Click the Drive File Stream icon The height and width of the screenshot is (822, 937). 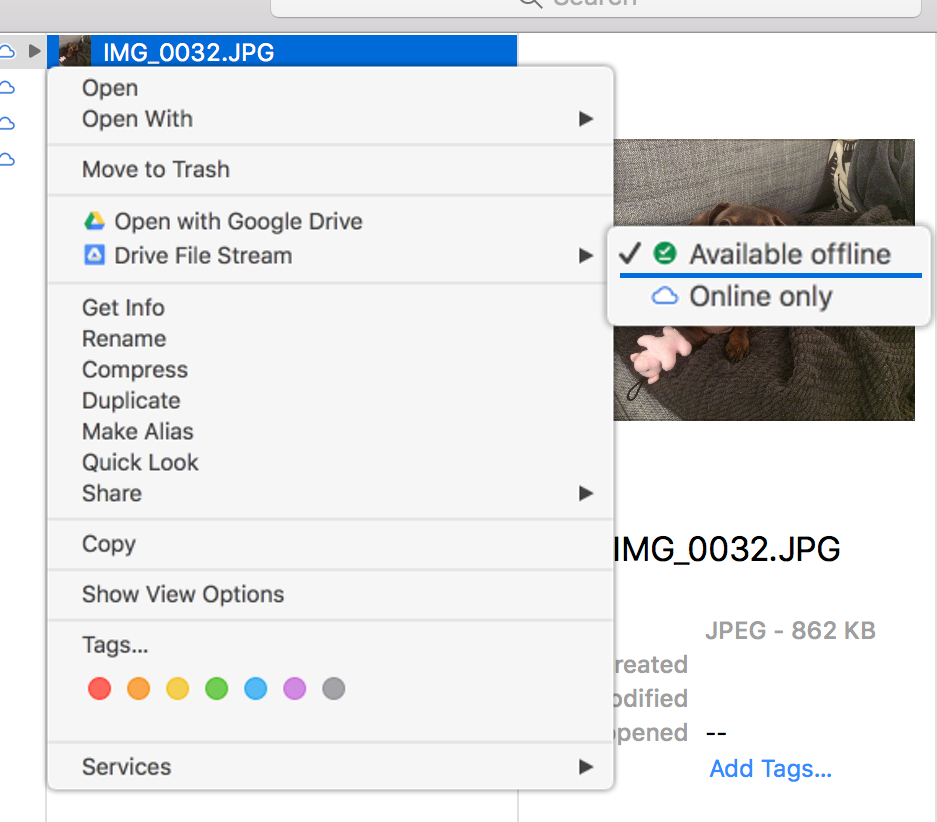click(x=94, y=255)
